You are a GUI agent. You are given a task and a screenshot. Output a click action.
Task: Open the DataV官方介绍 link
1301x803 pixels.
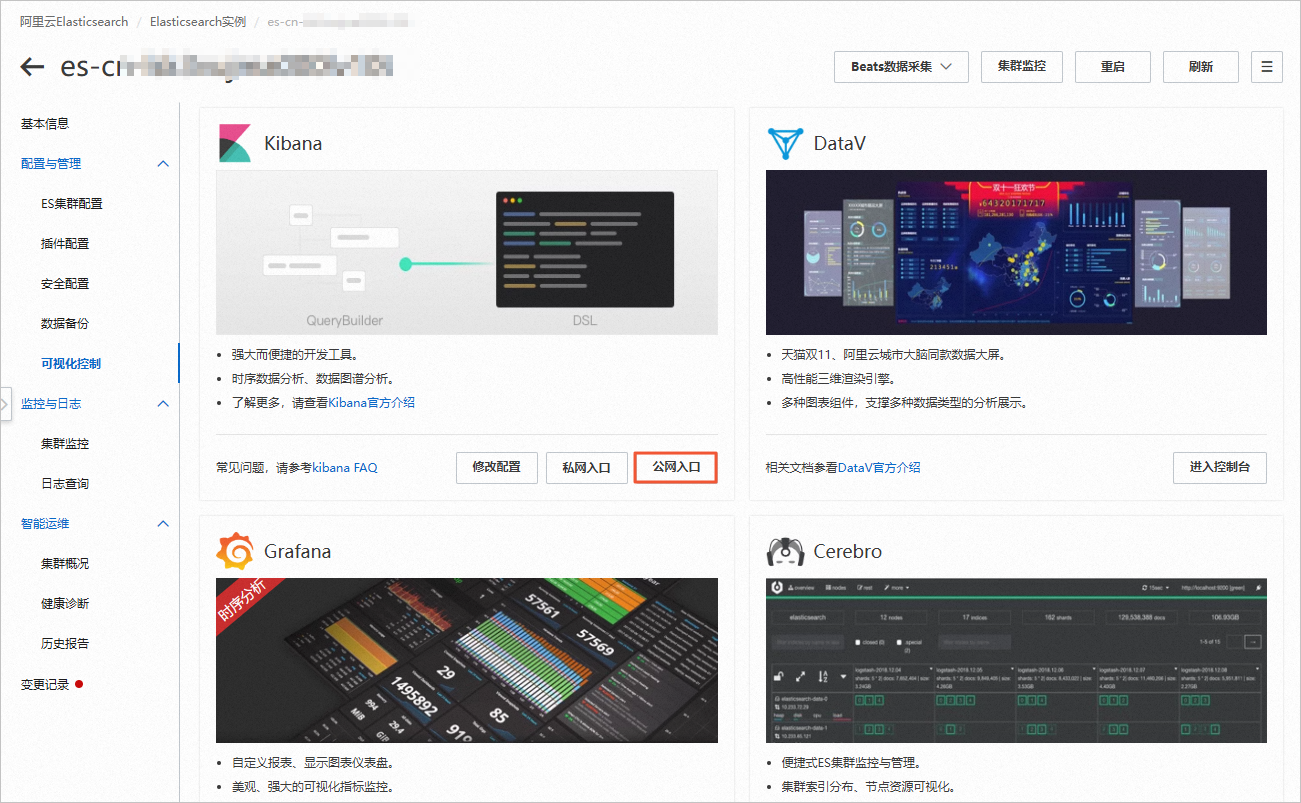(879, 468)
